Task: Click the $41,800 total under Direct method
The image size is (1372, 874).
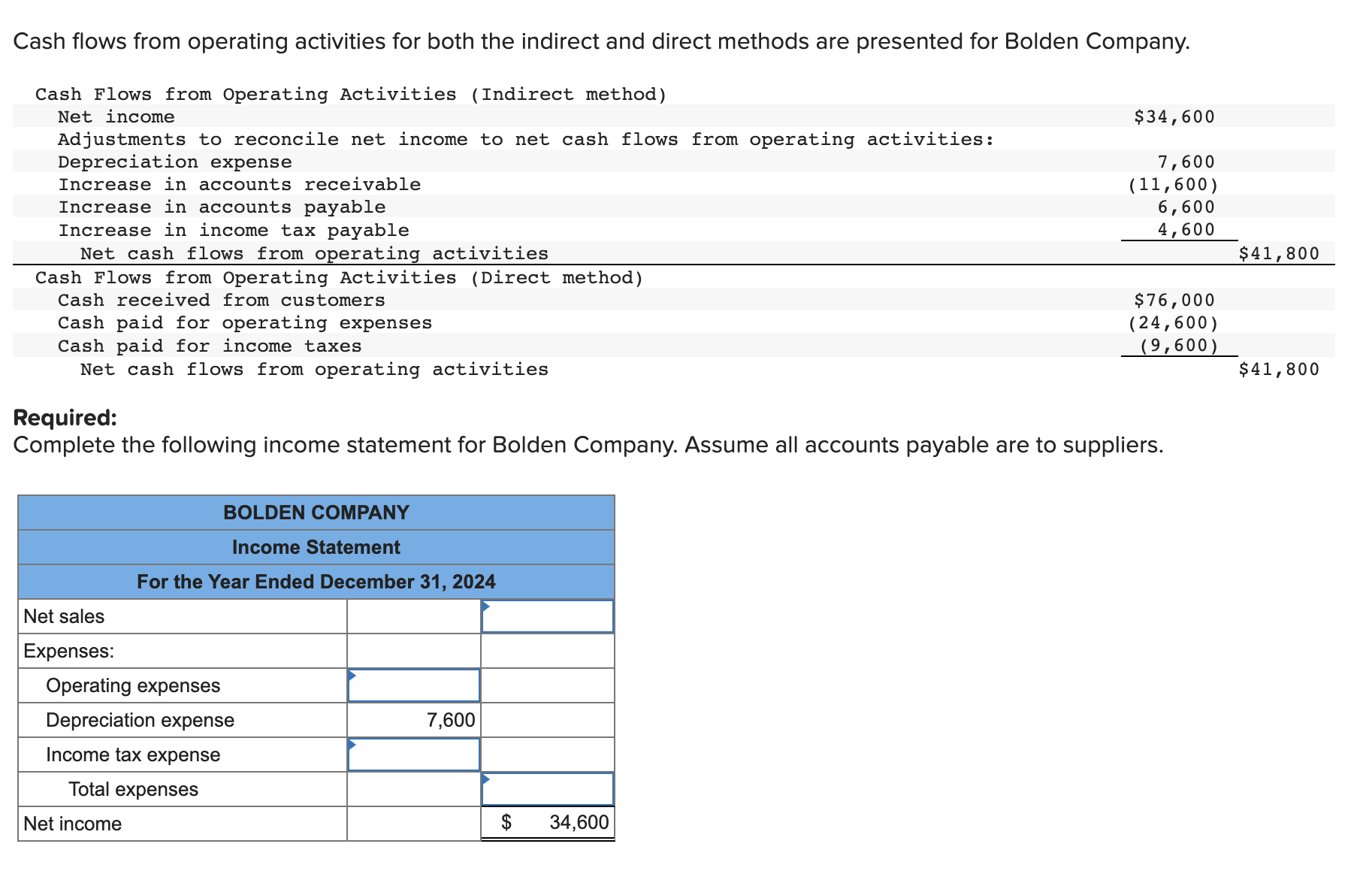Action: (1279, 369)
